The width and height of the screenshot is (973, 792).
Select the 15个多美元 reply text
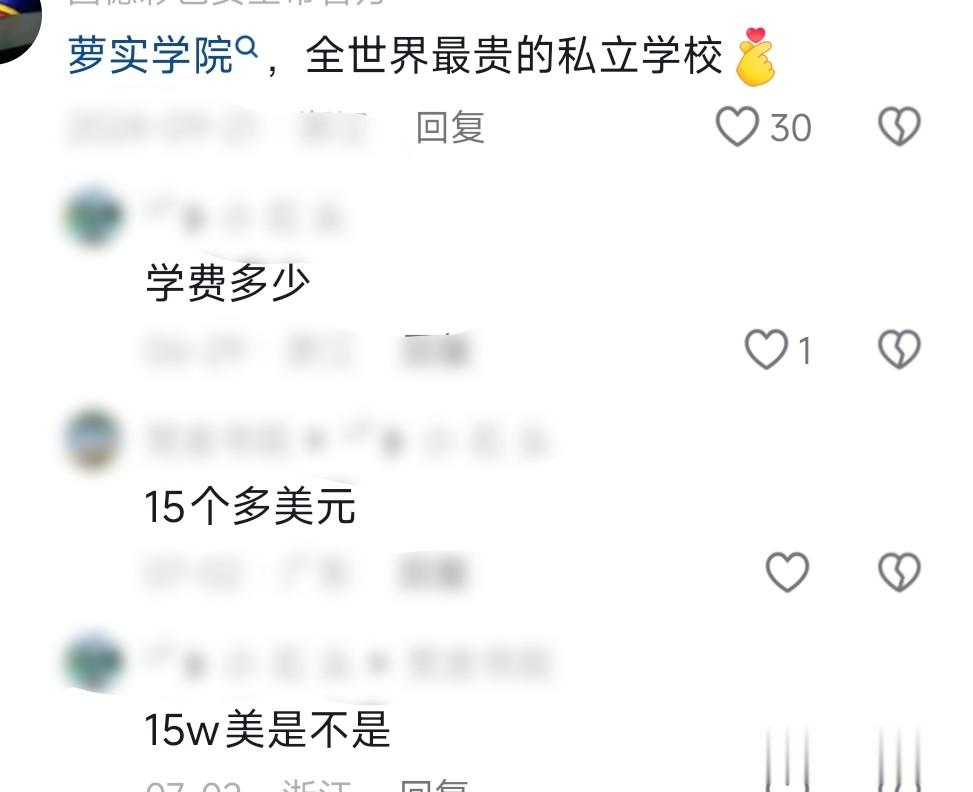click(250, 506)
